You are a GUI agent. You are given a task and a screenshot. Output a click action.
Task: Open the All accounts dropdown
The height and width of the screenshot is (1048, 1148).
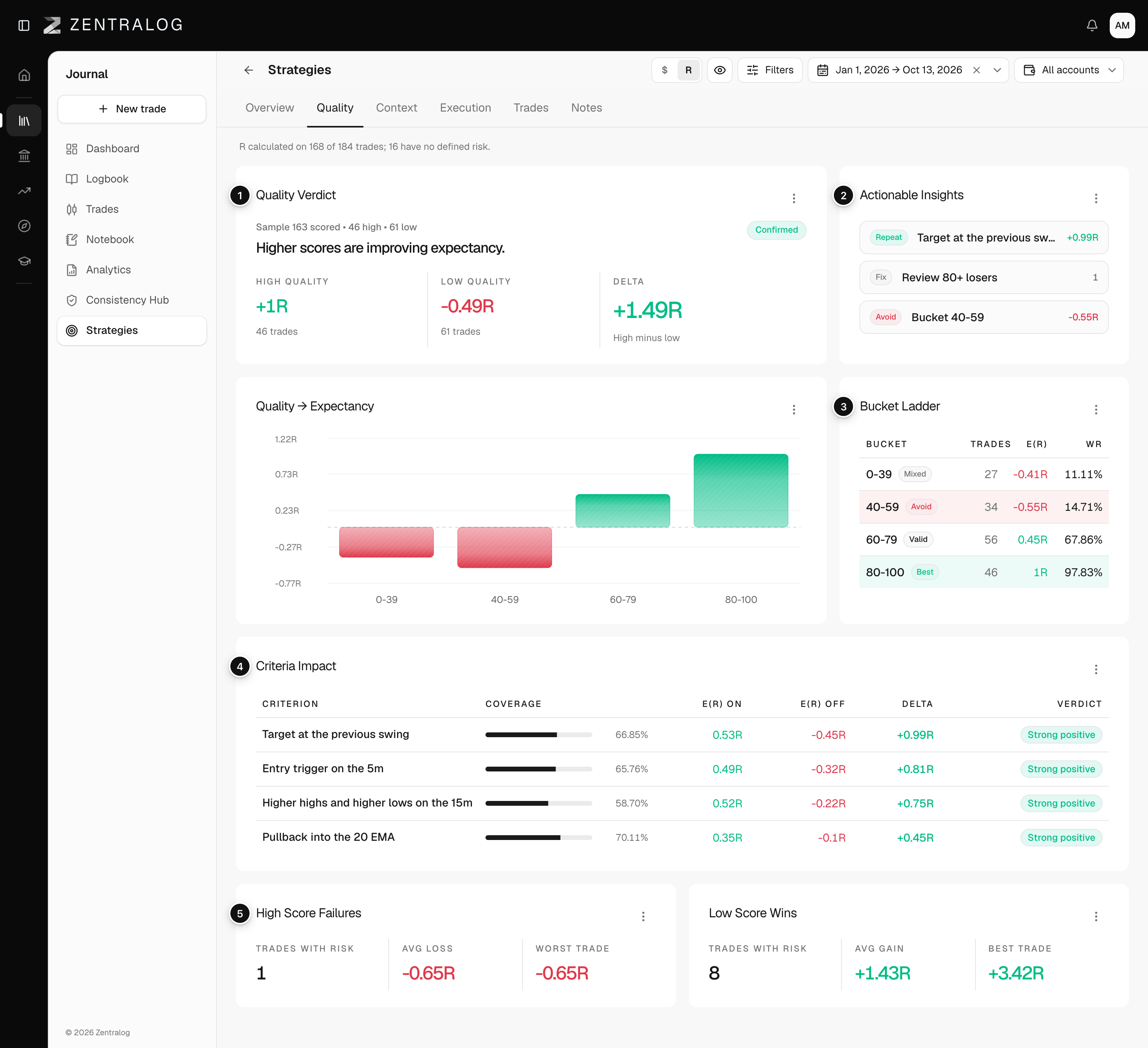(1068, 70)
